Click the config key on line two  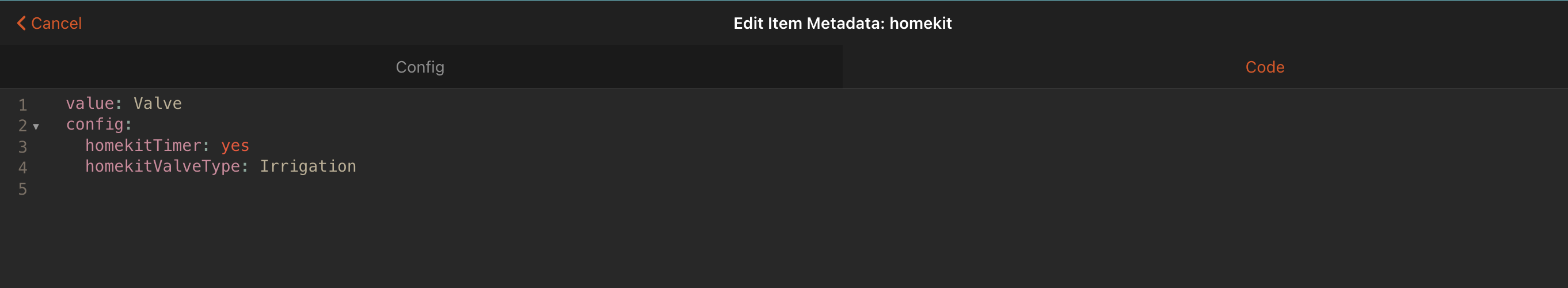[x=94, y=124]
